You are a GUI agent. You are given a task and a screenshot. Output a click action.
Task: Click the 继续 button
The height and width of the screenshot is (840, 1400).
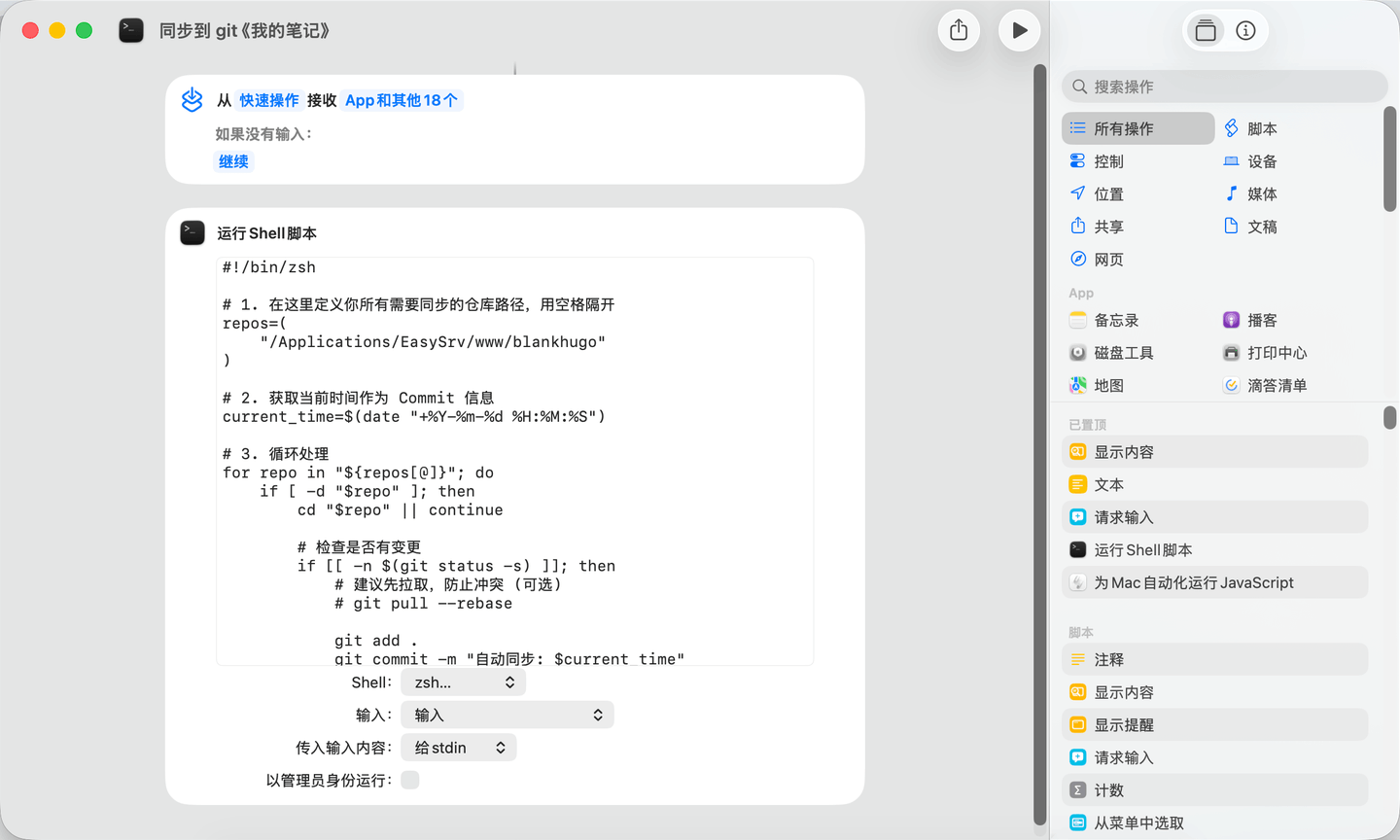tap(233, 161)
